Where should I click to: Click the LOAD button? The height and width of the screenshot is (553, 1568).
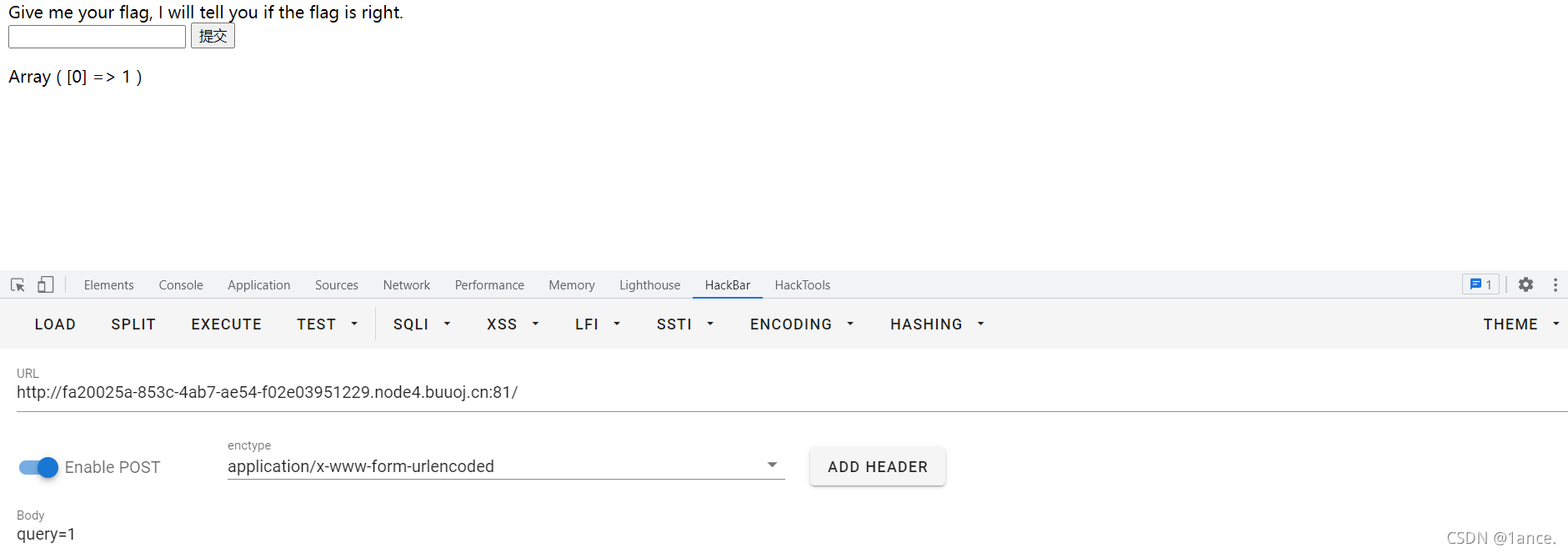pyautogui.click(x=55, y=324)
